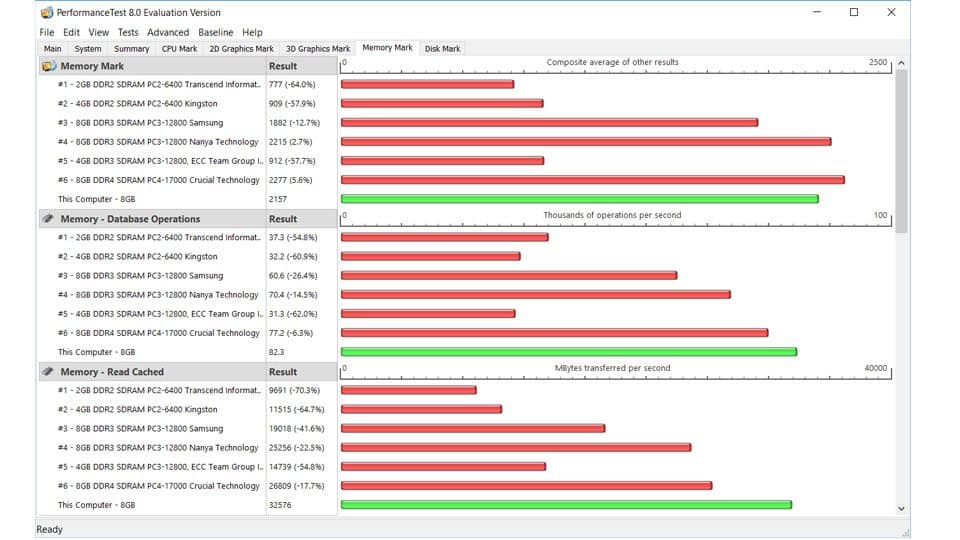960x540 pixels.
Task: Click the Memory Mark section icon
Action: (48, 66)
